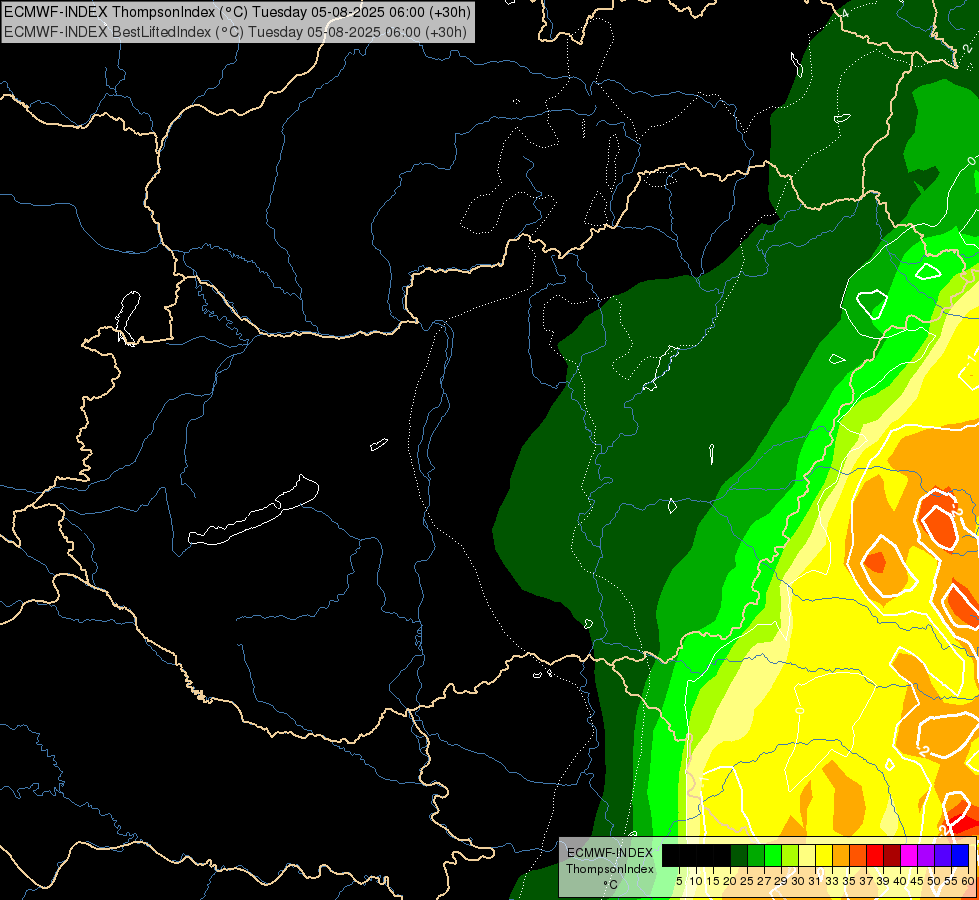This screenshot has width=979, height=900.
Task: Click the orange-red 35–37 legend swatch
Action: 858,856
